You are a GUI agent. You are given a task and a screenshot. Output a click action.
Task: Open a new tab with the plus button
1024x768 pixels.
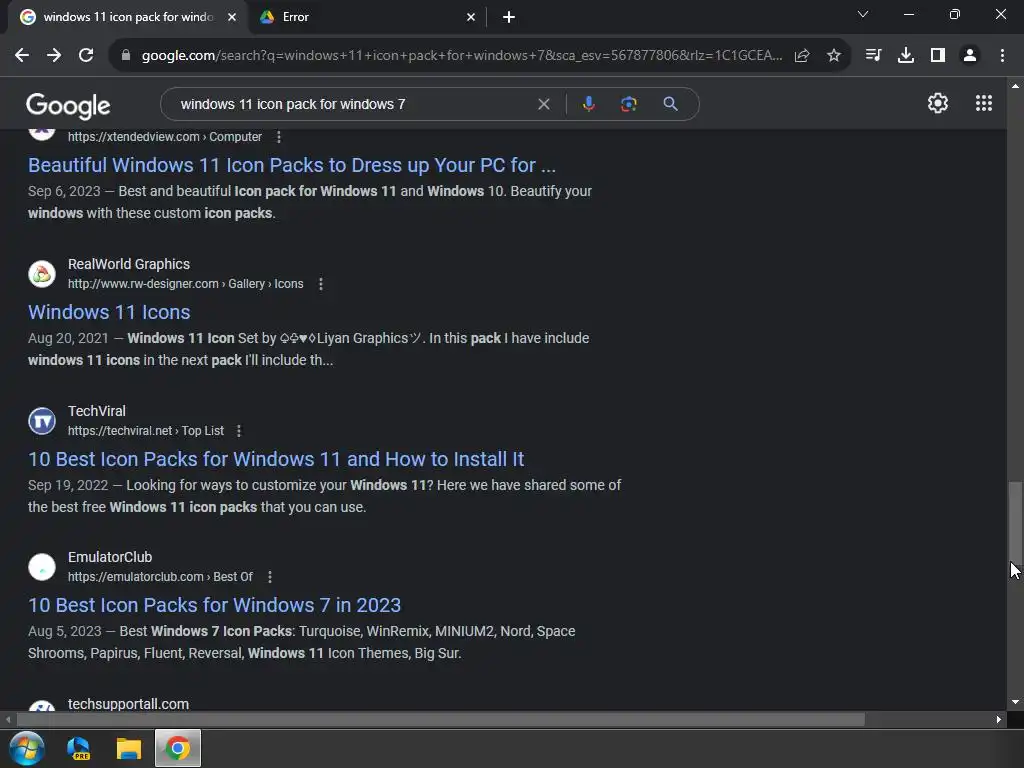click(509, 17)
